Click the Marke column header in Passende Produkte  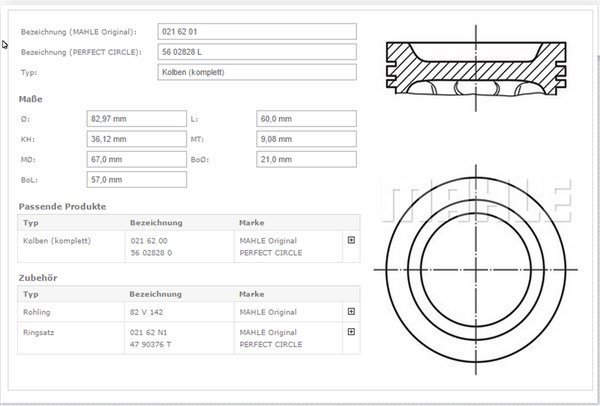pyautogui.click(x=251, y=222)
